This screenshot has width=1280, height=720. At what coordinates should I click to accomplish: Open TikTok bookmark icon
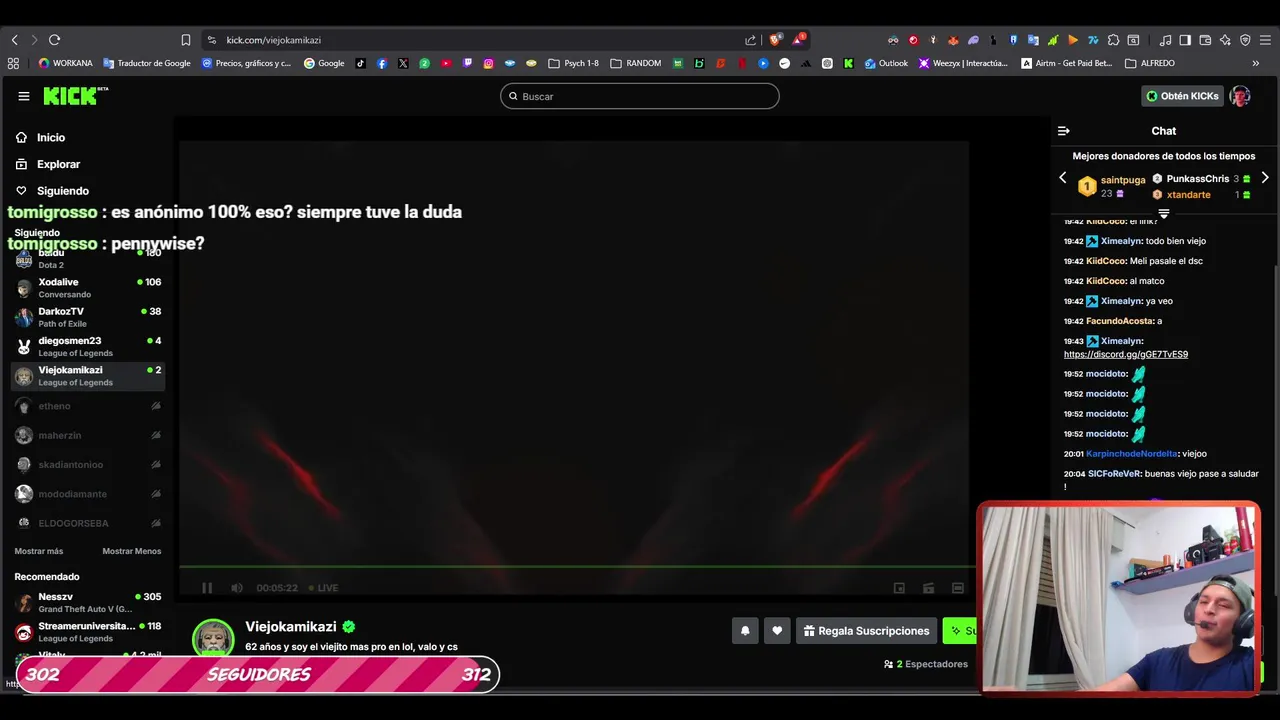[360, 63]
